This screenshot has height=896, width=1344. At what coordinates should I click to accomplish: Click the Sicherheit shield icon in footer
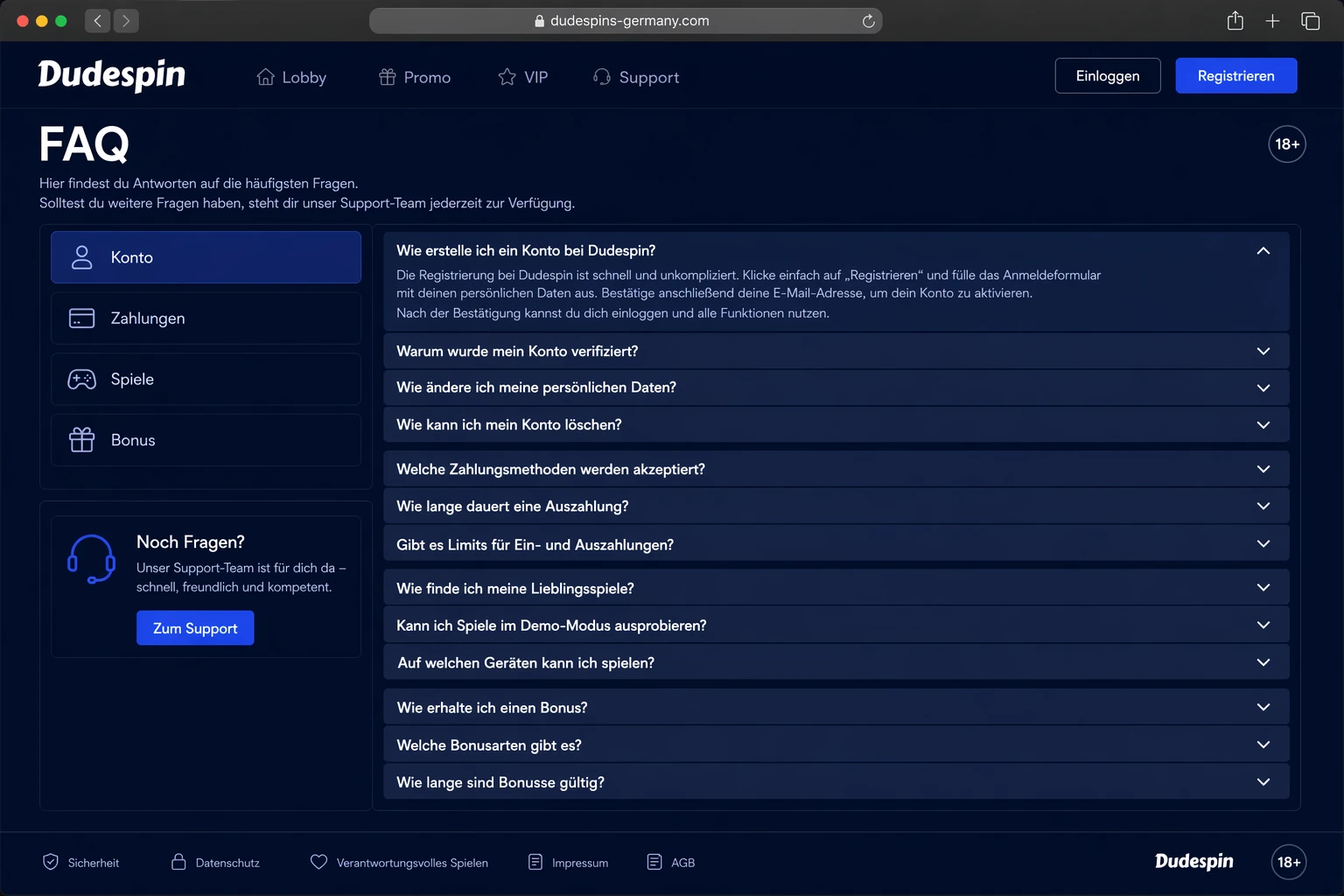click(51, 862)
